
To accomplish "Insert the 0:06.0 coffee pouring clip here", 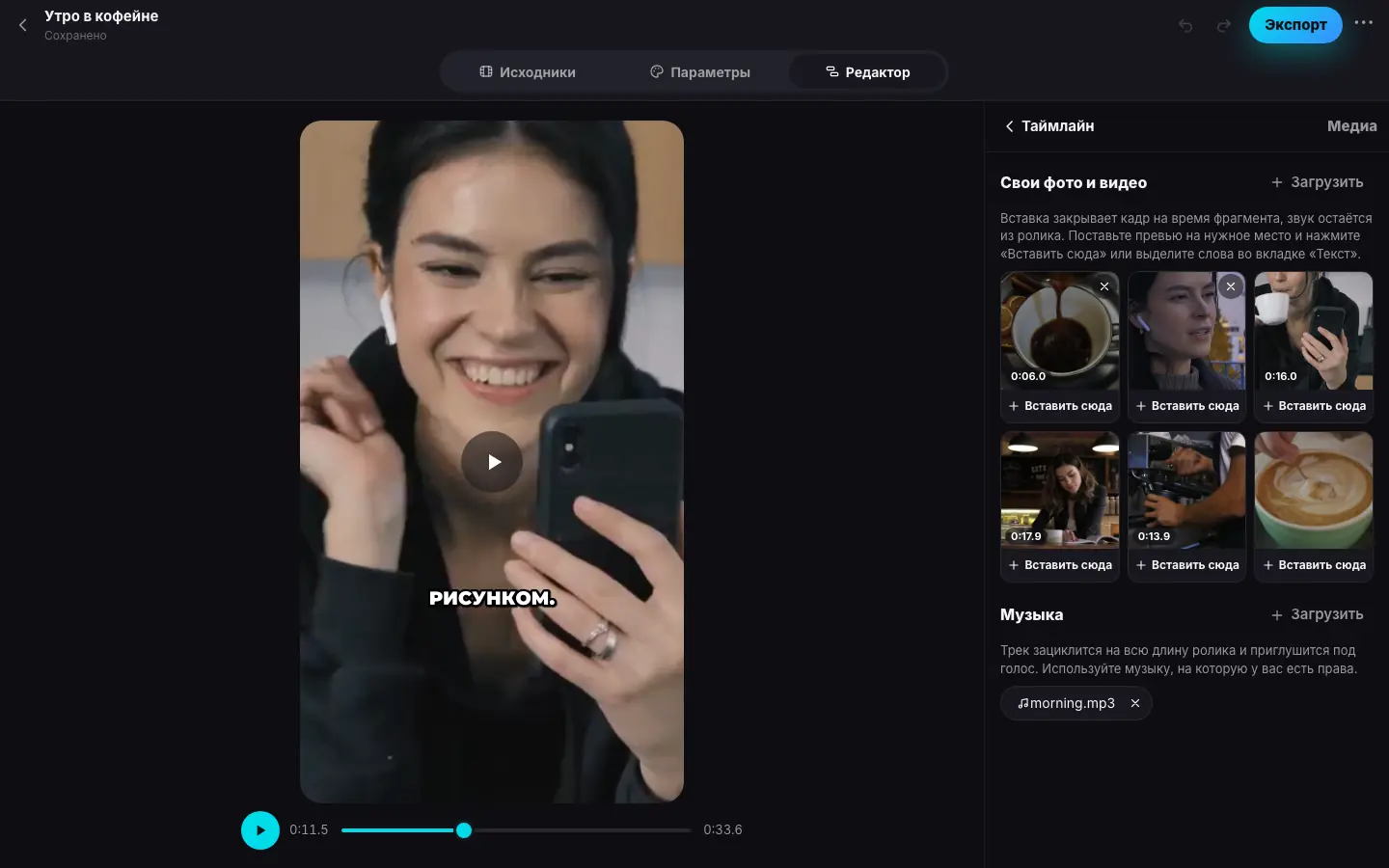I will pos(1060,406).
